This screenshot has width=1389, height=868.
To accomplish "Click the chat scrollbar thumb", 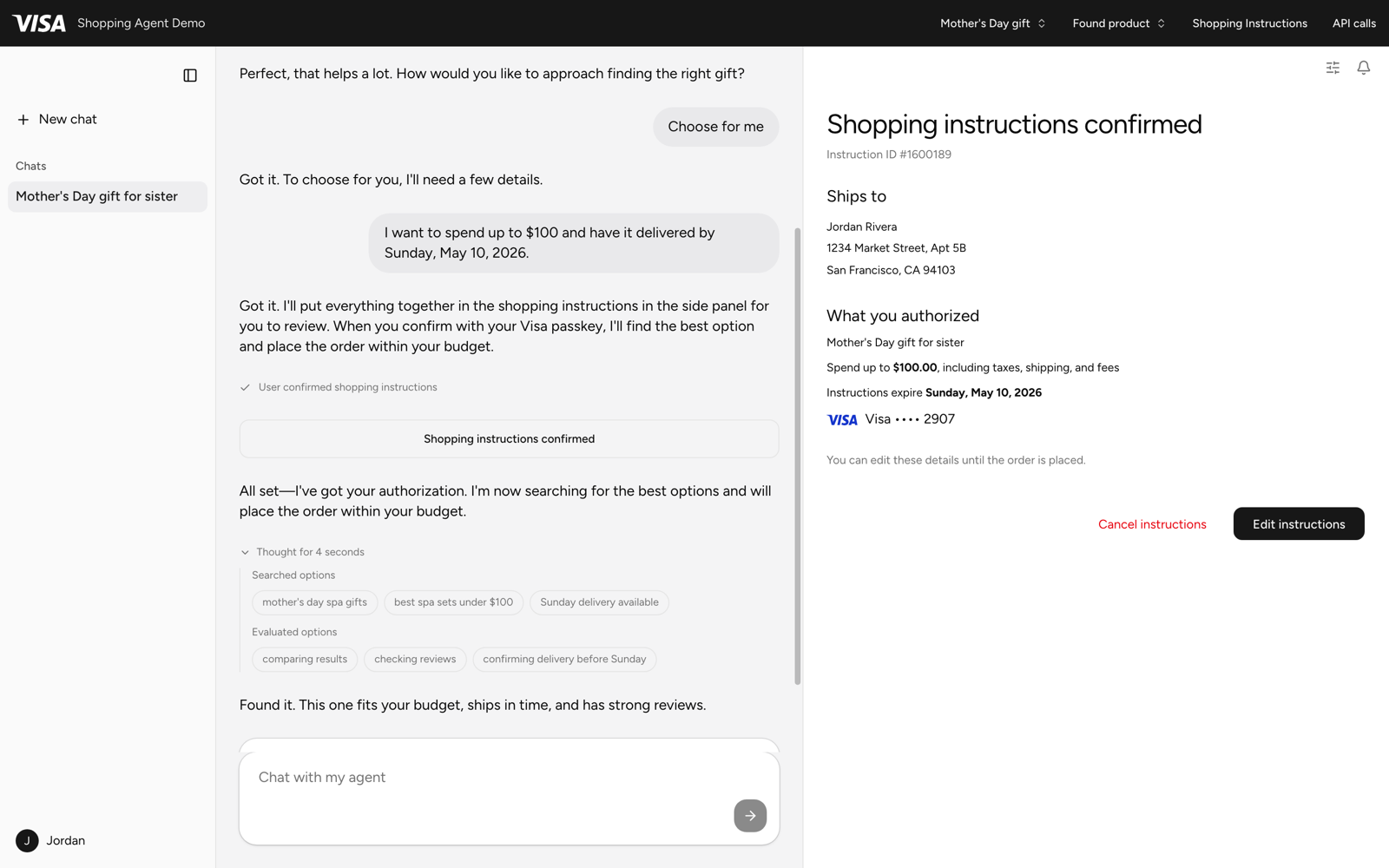I will pos(798,456).
